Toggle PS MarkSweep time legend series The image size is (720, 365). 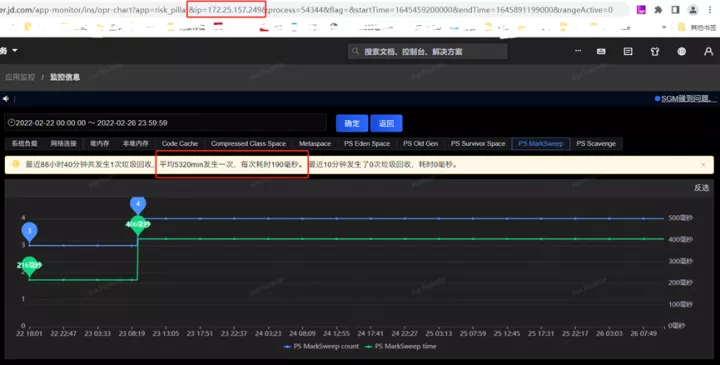click(x=400, y=346)
